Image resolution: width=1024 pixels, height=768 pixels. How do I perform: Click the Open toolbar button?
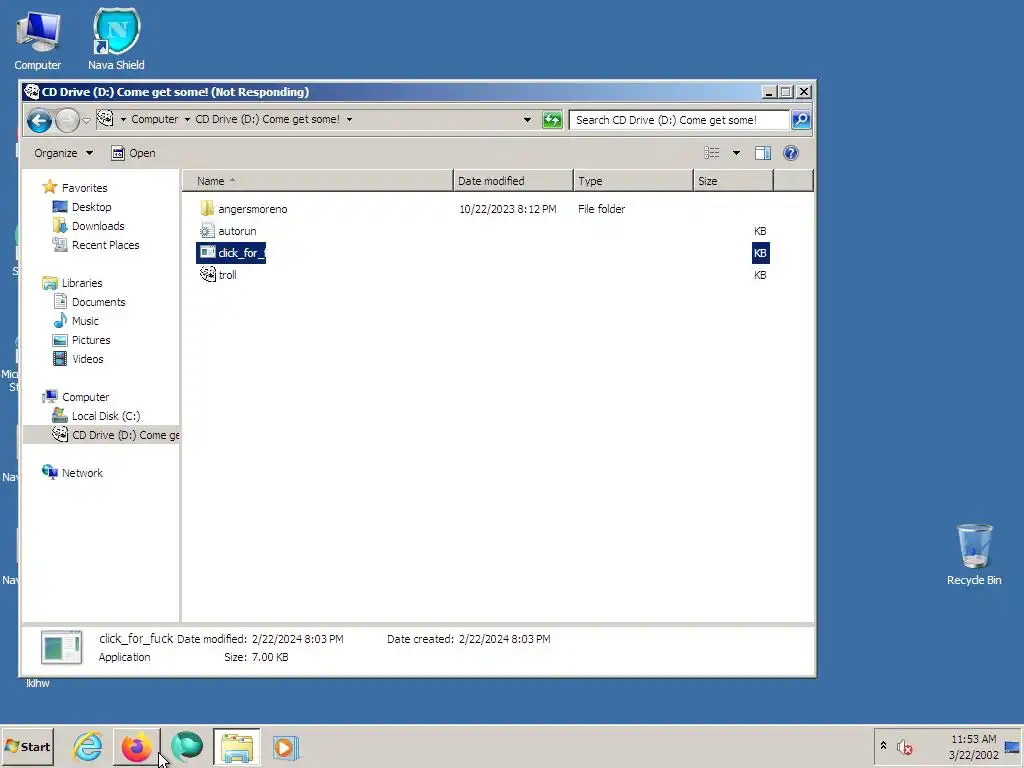133,153
